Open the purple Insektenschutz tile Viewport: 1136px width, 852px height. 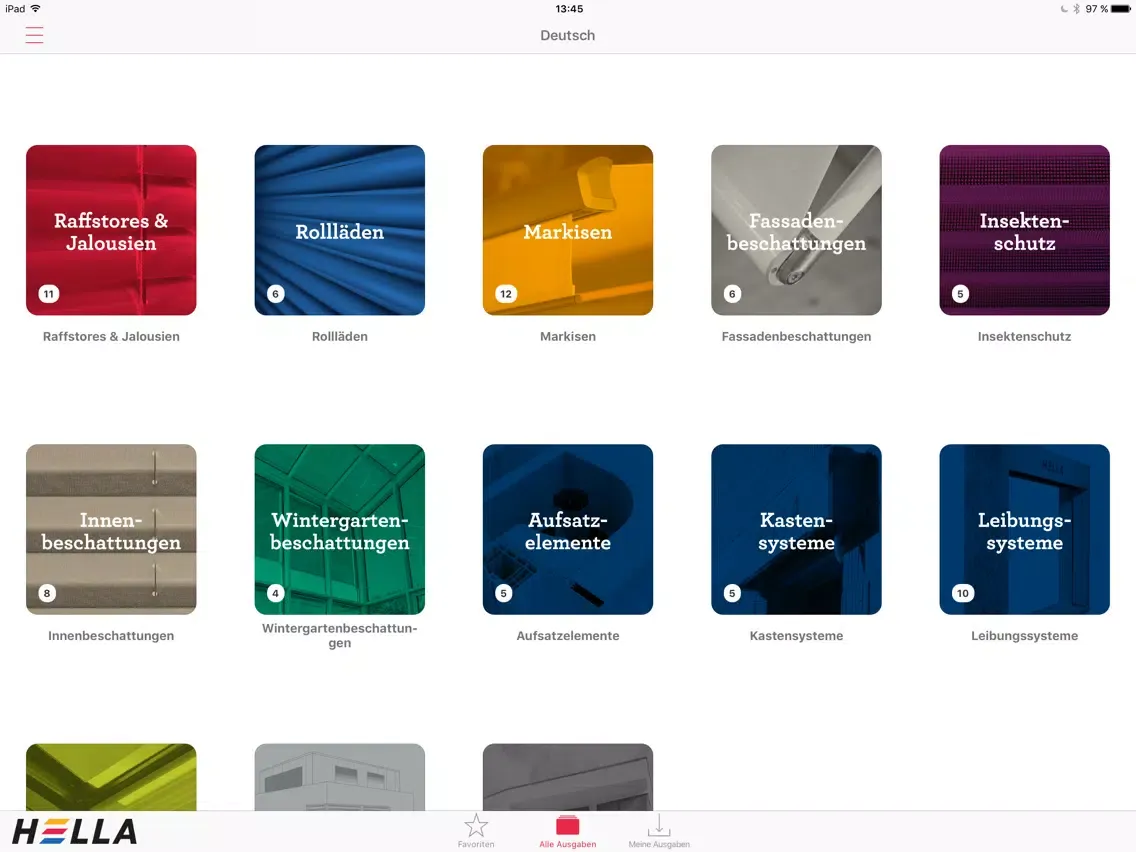(1024, 230)
